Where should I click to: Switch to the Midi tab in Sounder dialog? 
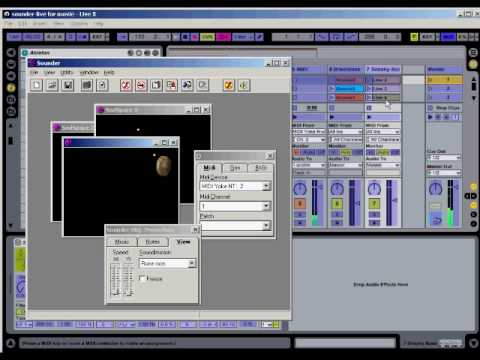click(x=209, y=168)
